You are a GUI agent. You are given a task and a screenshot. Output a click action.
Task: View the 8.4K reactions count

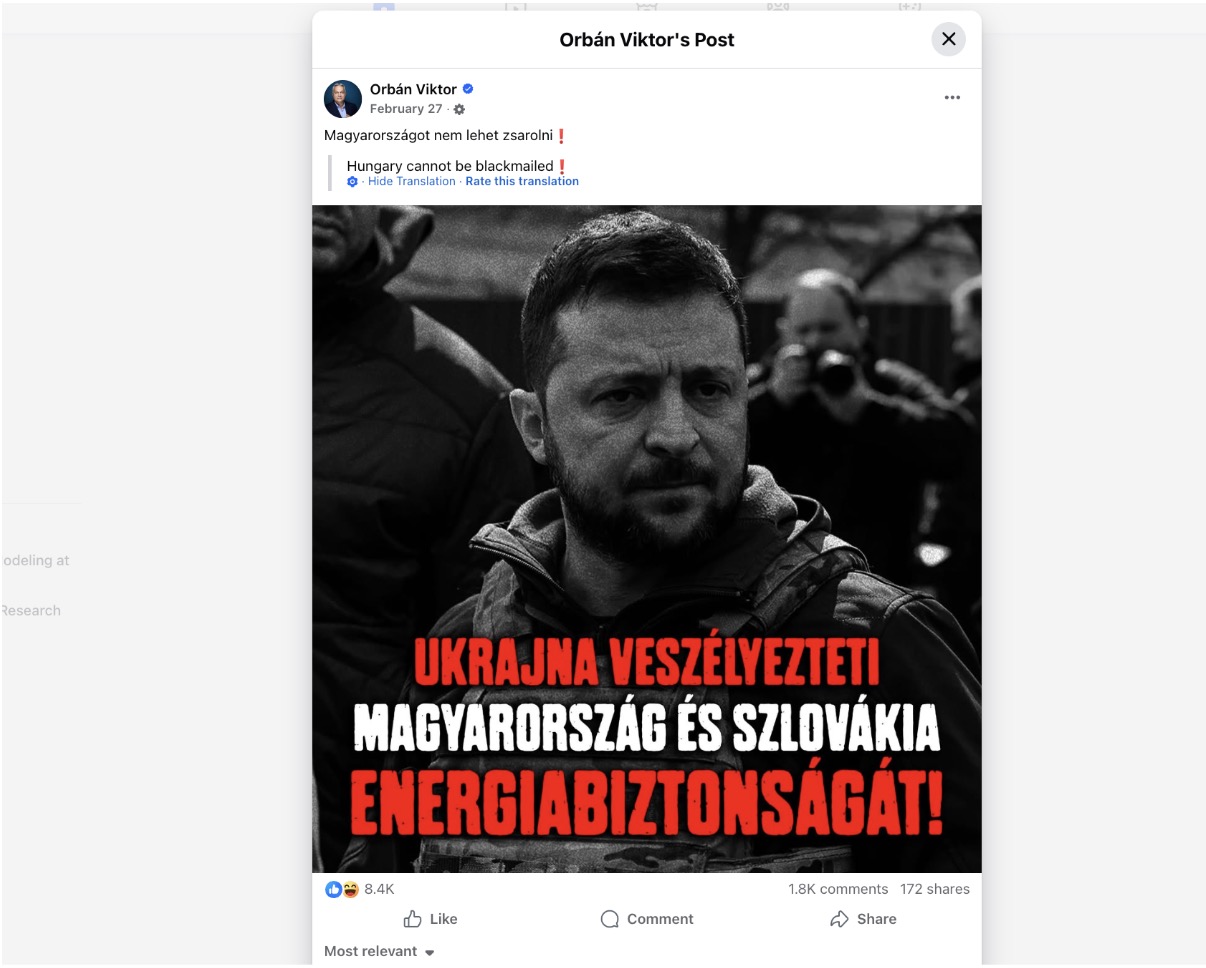click(379, 889)
